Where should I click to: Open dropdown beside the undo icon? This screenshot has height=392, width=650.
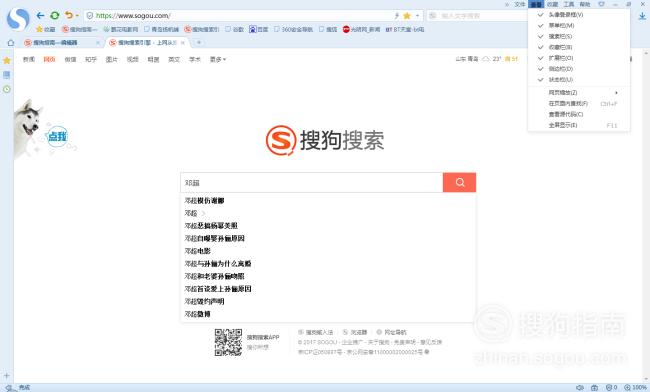(77, 16)
